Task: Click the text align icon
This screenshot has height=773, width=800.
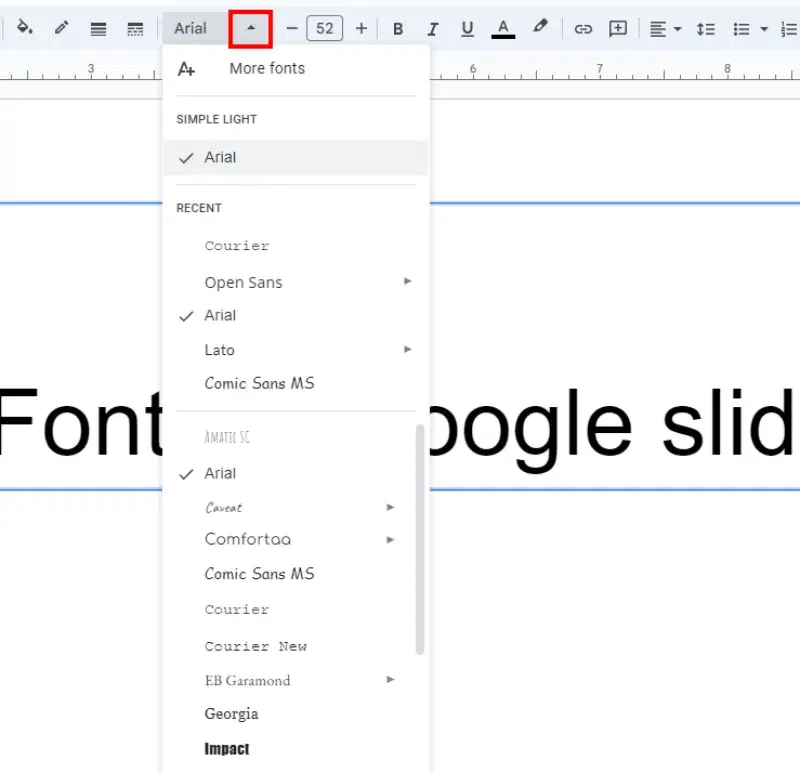Action: 658,29
